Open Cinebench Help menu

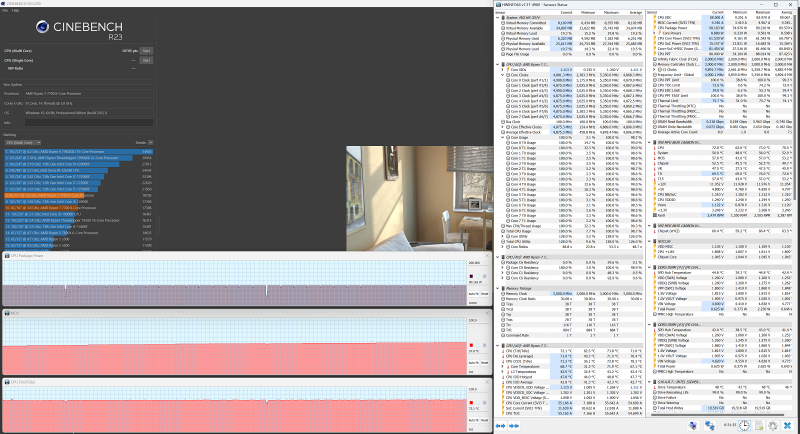coord(15,10)
